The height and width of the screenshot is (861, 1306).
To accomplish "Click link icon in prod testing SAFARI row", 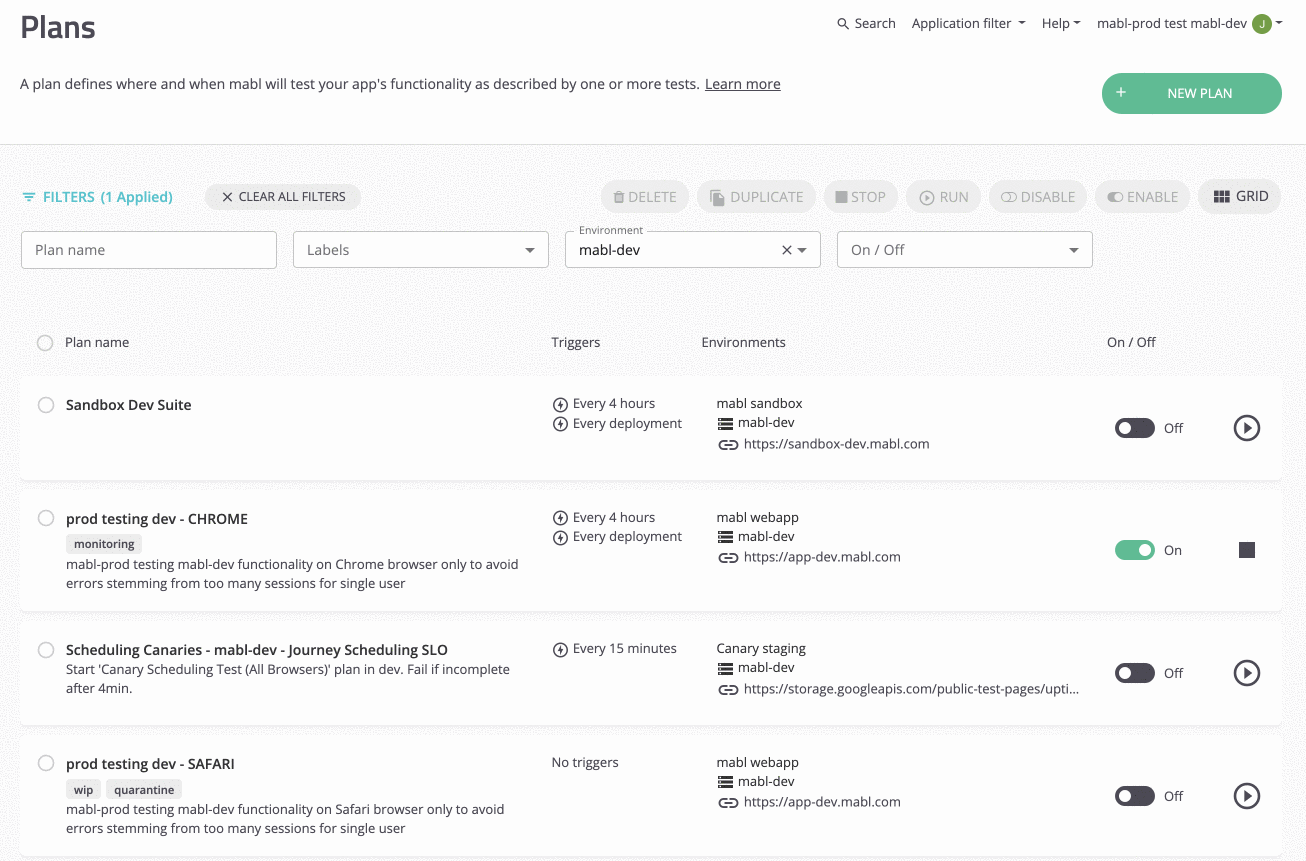I will (728, 803).
